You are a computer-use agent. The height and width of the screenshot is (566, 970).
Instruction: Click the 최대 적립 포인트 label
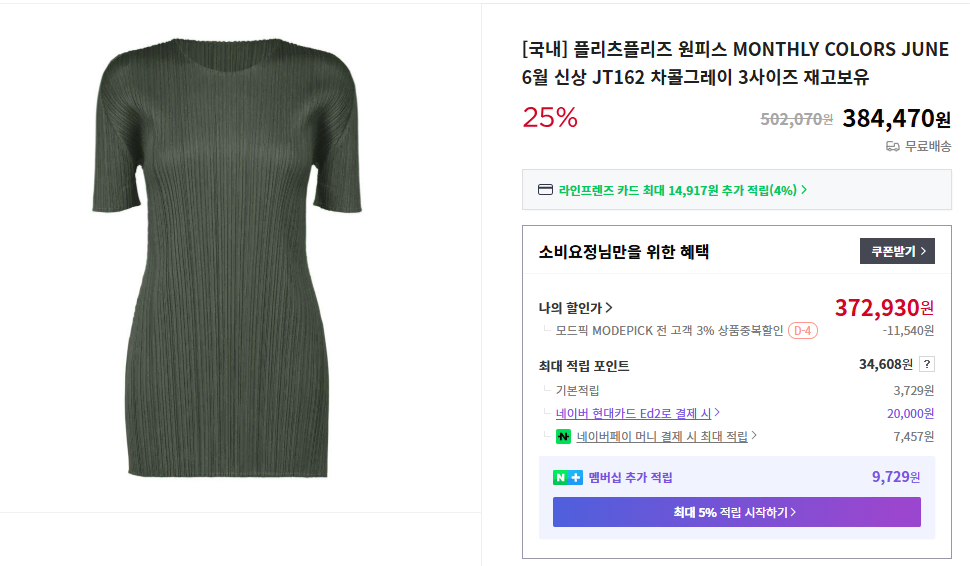pos(584,365)
